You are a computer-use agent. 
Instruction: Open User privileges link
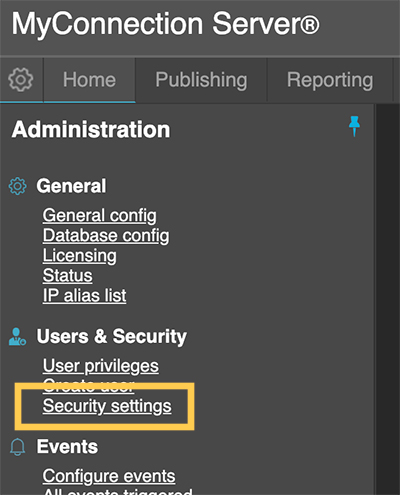tap(101, 366)
